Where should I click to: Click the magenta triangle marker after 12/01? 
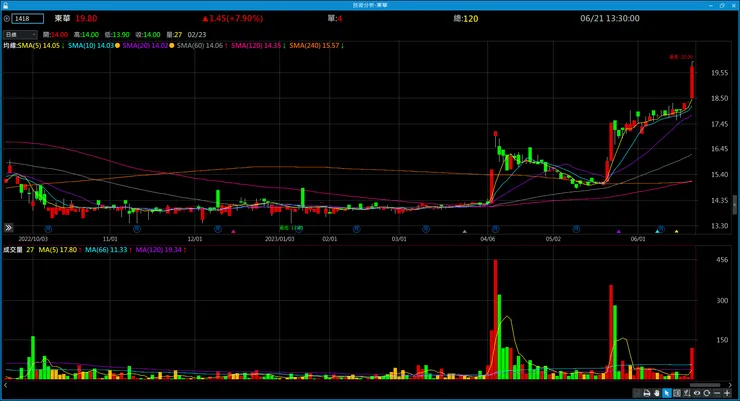[x=233, y=231]
